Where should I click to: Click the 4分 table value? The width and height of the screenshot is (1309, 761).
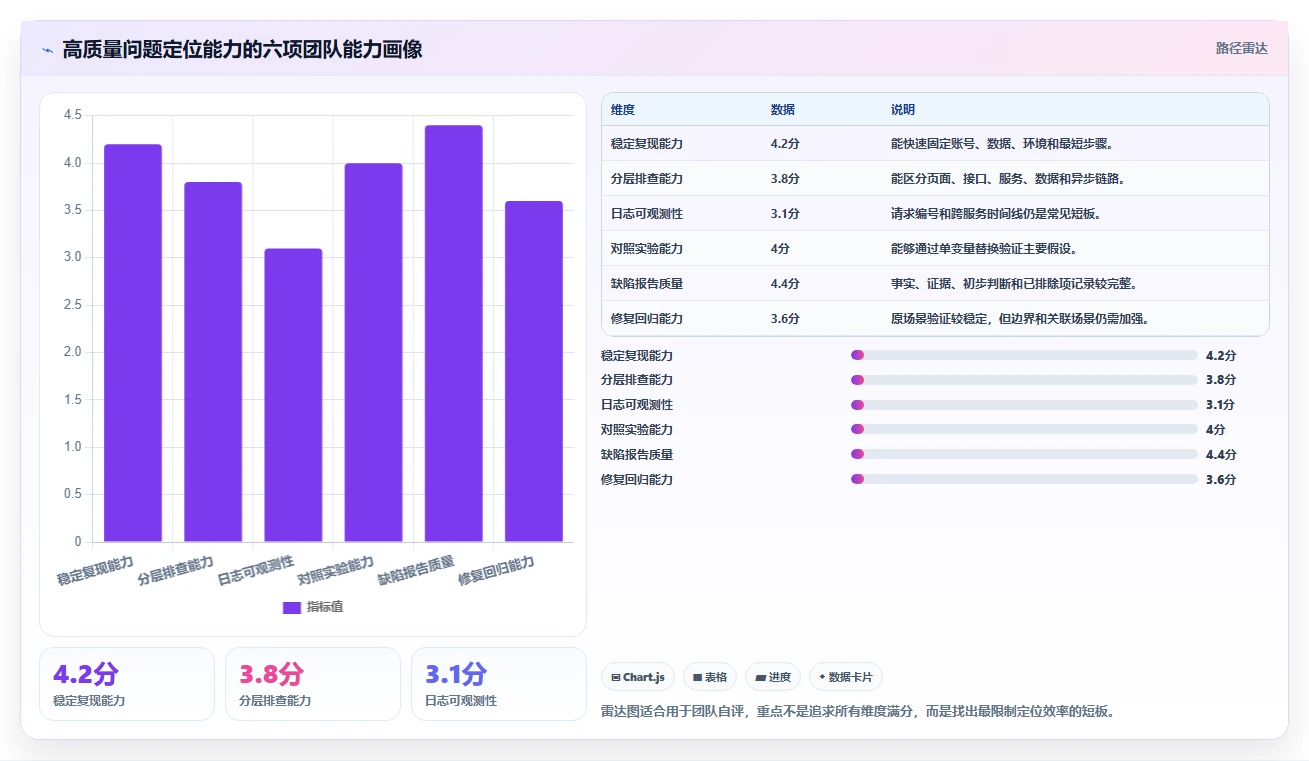[x=780, y=249]
